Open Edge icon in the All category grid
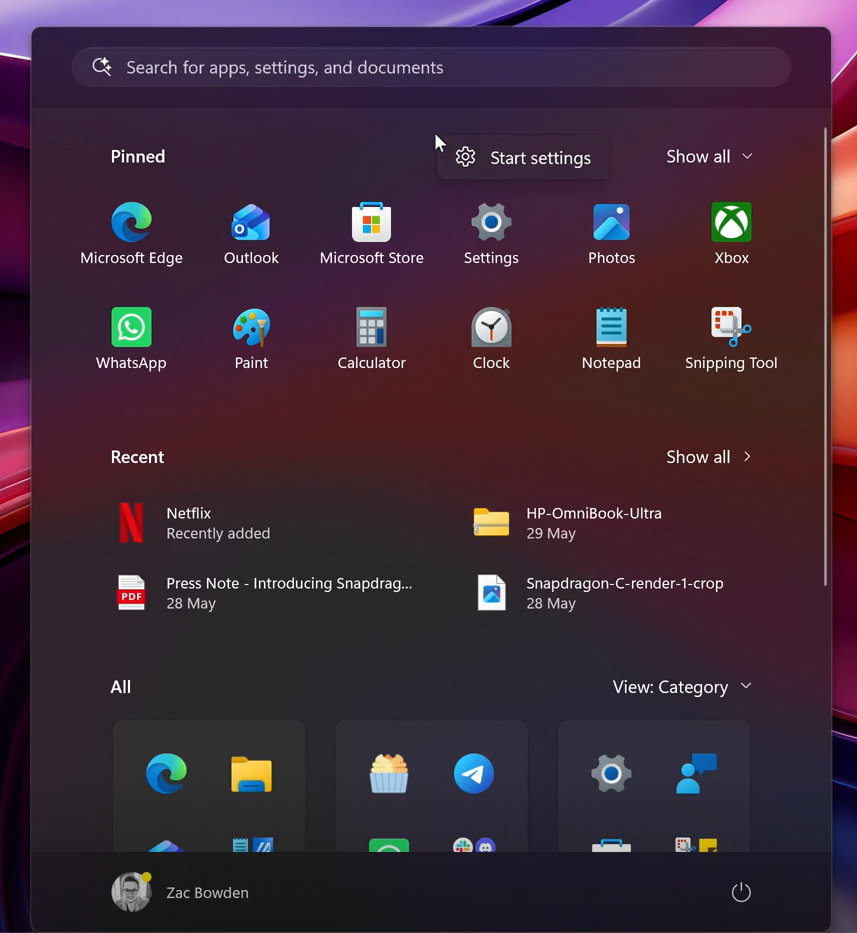 167,774
